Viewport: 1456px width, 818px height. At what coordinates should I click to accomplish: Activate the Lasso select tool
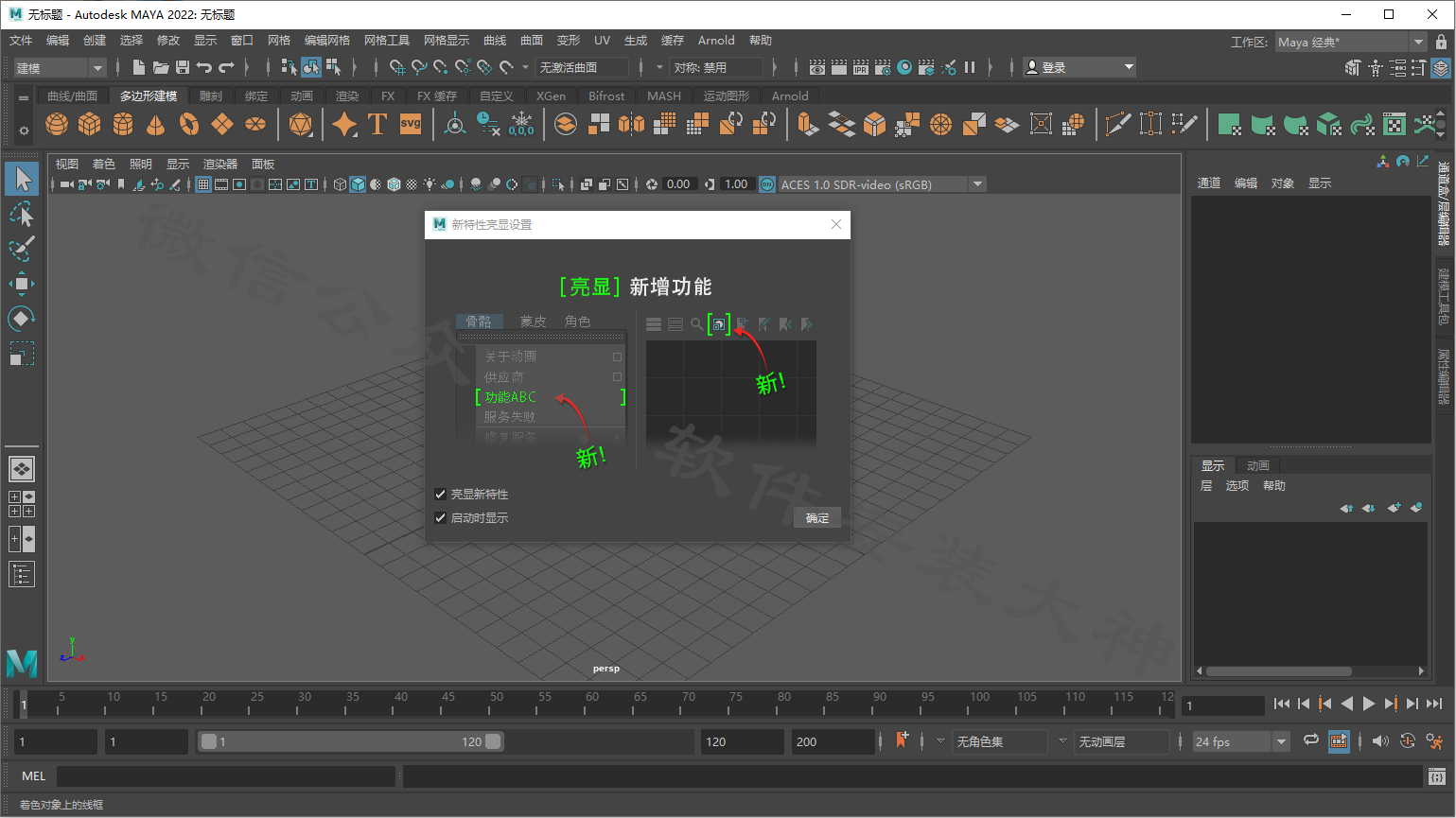coord(22,215)
